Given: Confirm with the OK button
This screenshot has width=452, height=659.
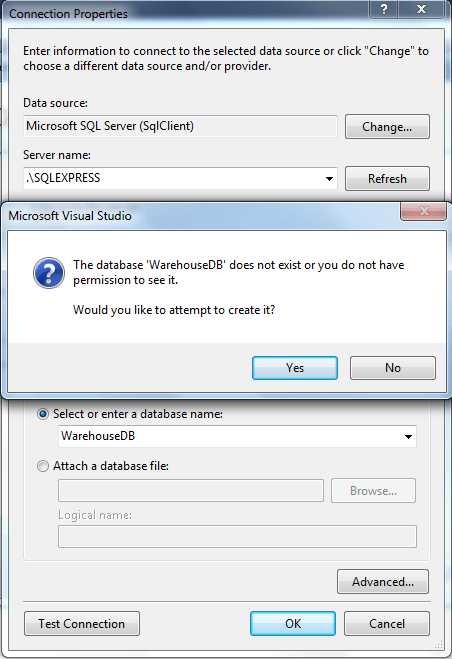Looking at the screenshot, I should point(293,624).
